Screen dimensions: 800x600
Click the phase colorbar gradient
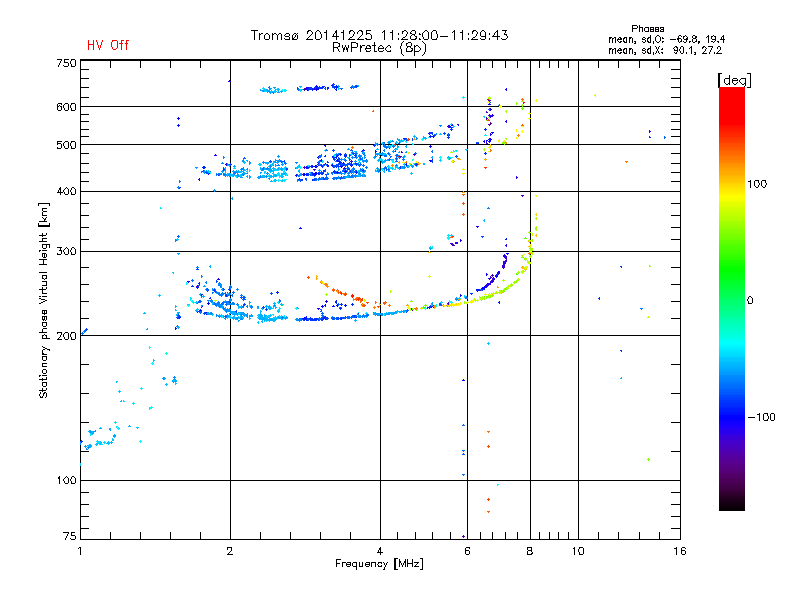tap(732, 299)
